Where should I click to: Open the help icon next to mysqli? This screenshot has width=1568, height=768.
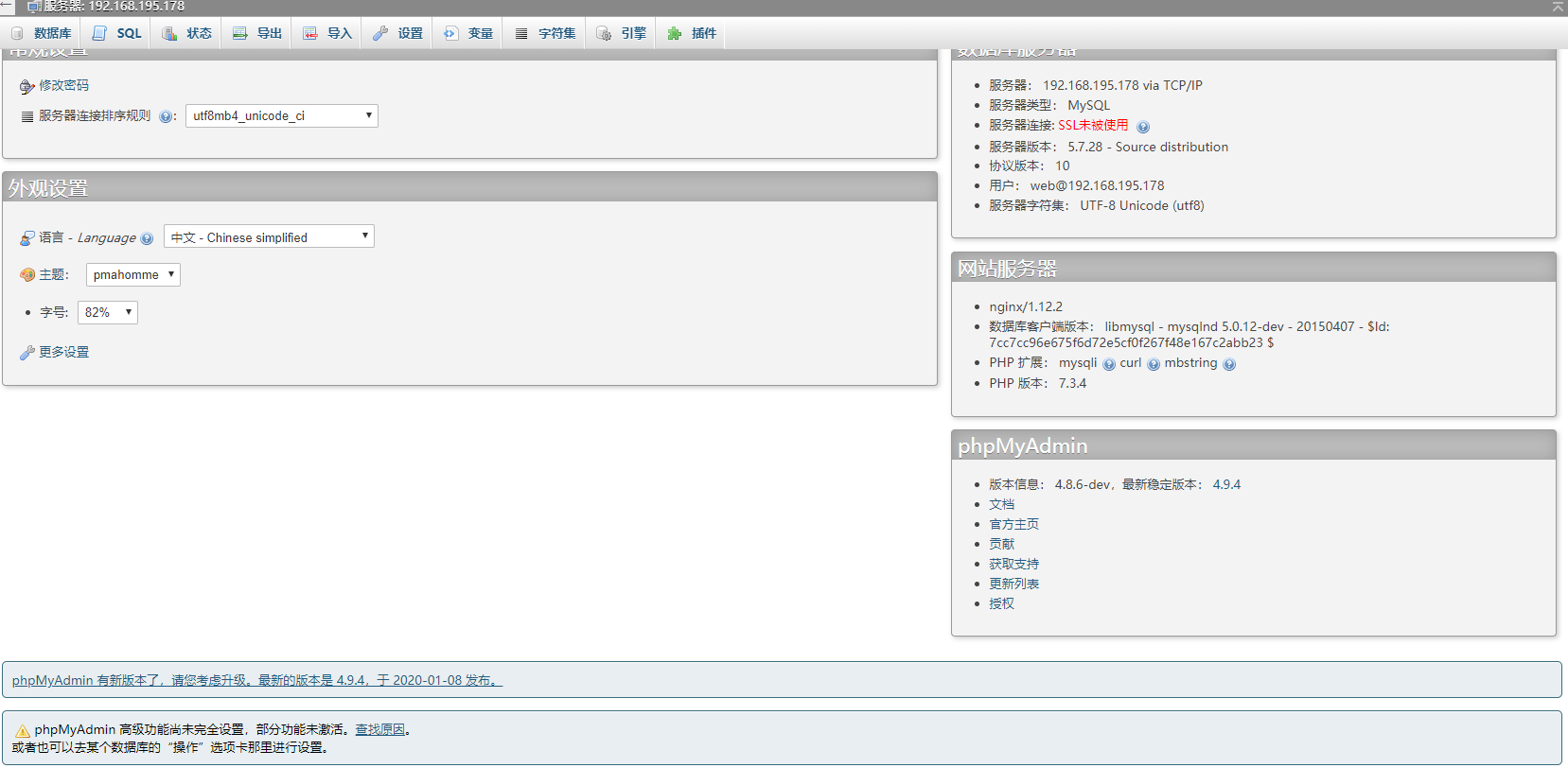(1109, 364)
